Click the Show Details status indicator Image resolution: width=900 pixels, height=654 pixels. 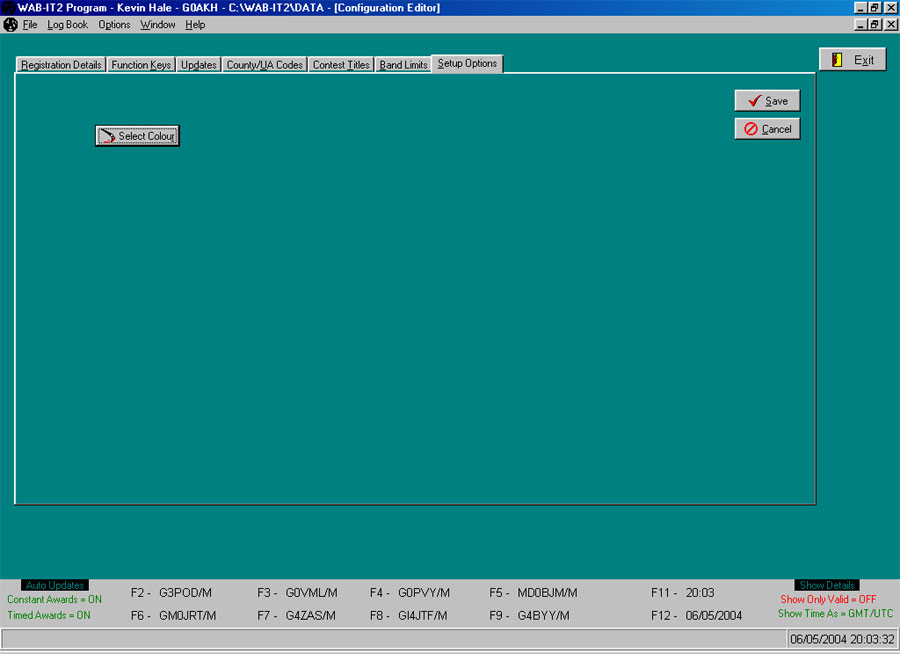point(826,584)
